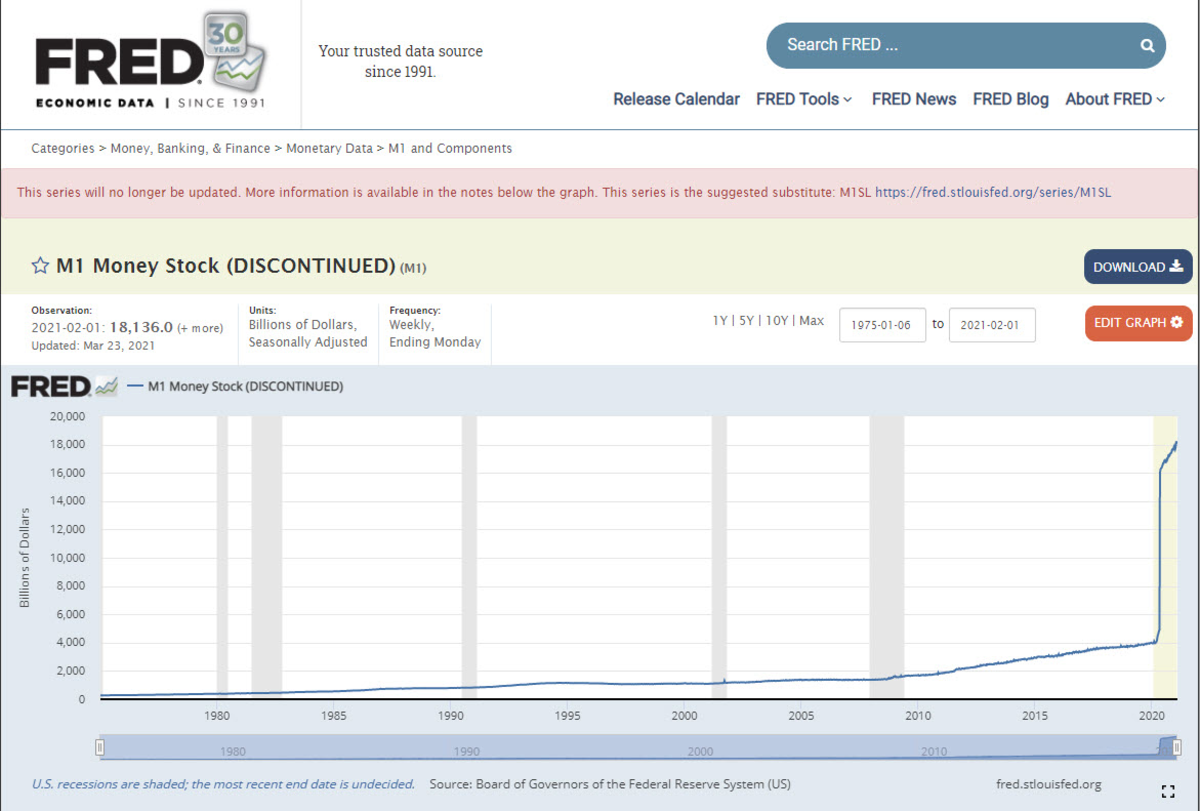The height and width of the screenshot is (811, 1200).
Task: Follow the M1SL series substitute link
Action: point(993,193)
